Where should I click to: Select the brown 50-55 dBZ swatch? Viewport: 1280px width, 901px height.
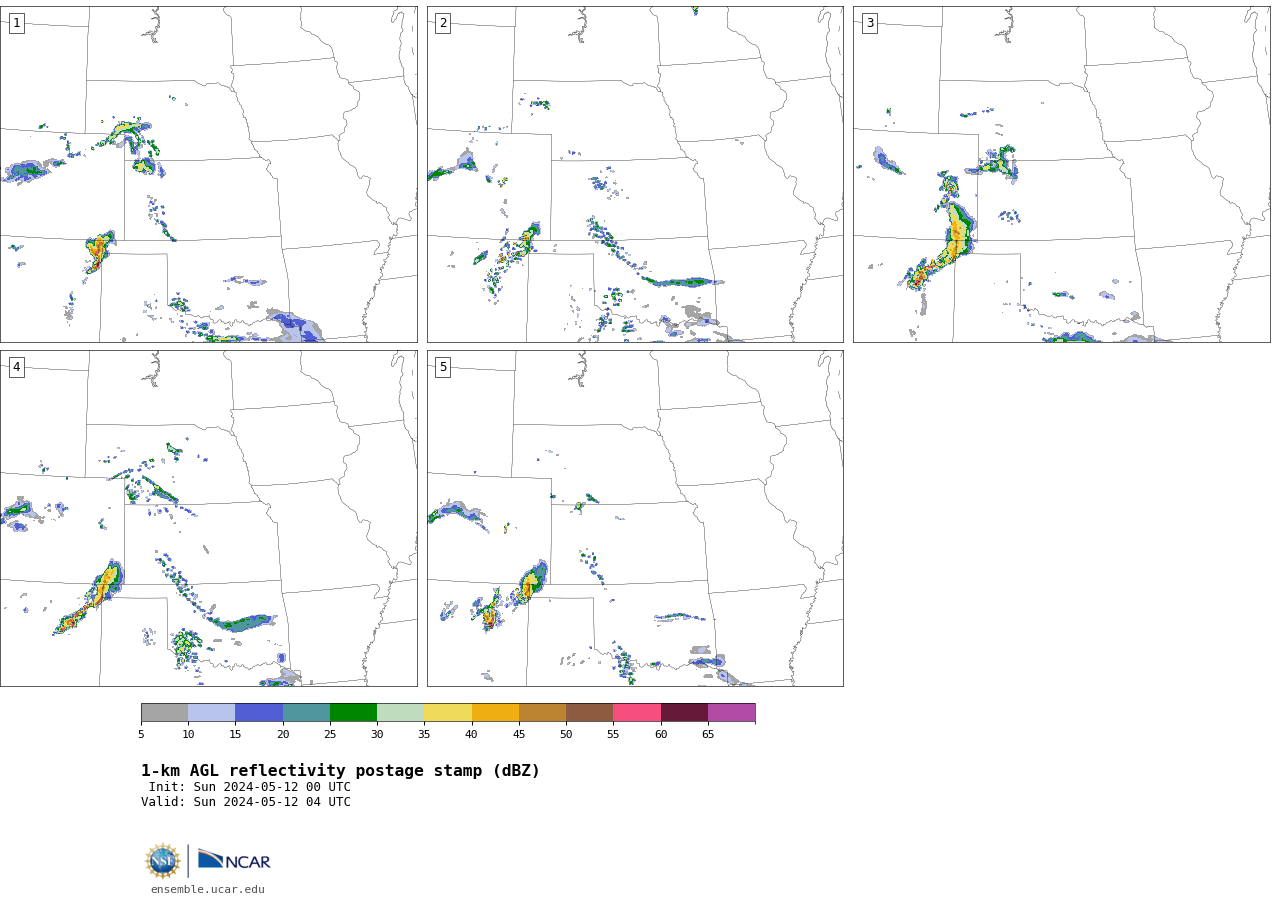[589, 713]
